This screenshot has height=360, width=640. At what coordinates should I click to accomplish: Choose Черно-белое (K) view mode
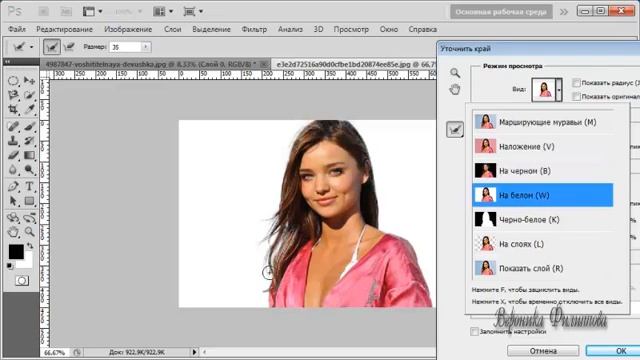pyautogui.click(x=543, y=220)
